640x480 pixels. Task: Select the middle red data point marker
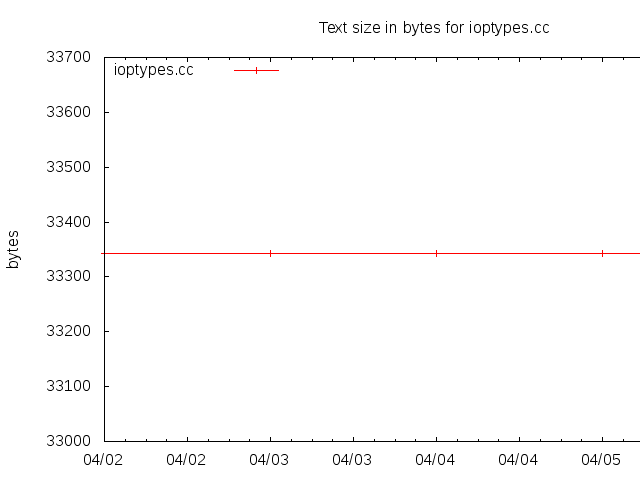436,253
